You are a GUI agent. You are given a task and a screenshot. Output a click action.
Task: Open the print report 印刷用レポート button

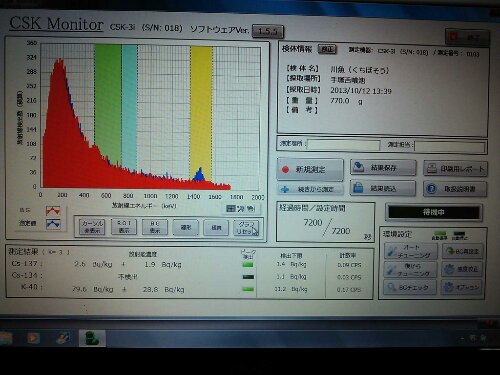(x=455, y=169)
